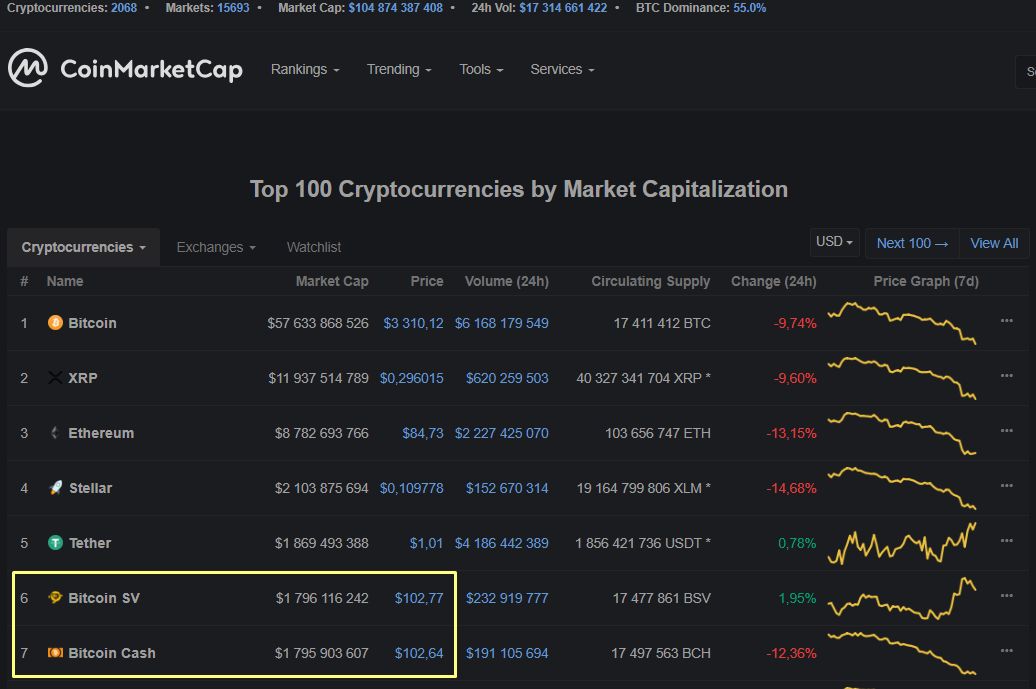Click the CoinMarketCap logo
This screenshot has width=1036, height=689.
[125, 68]
